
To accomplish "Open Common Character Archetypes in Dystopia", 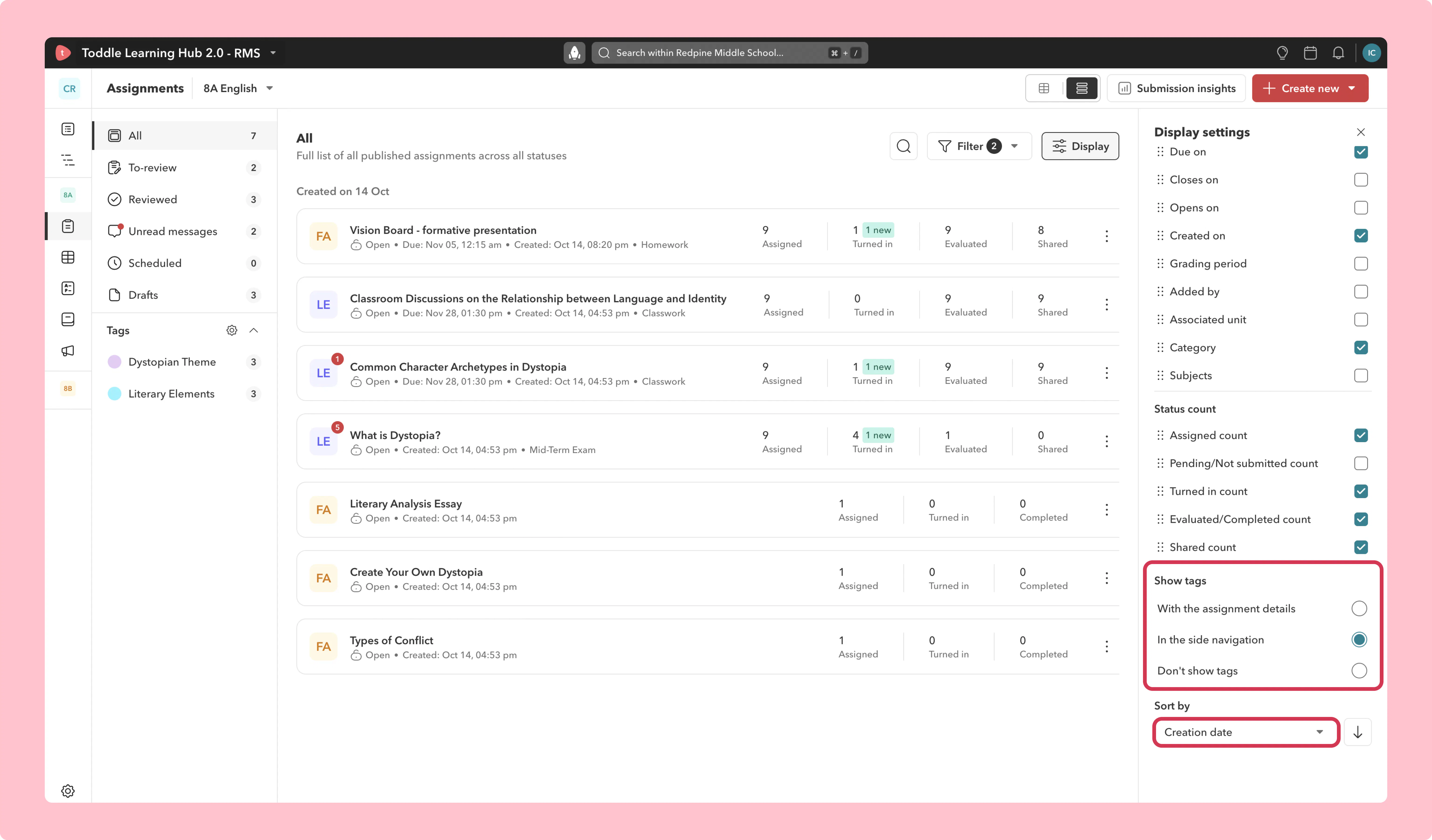I will coord(458,367).
